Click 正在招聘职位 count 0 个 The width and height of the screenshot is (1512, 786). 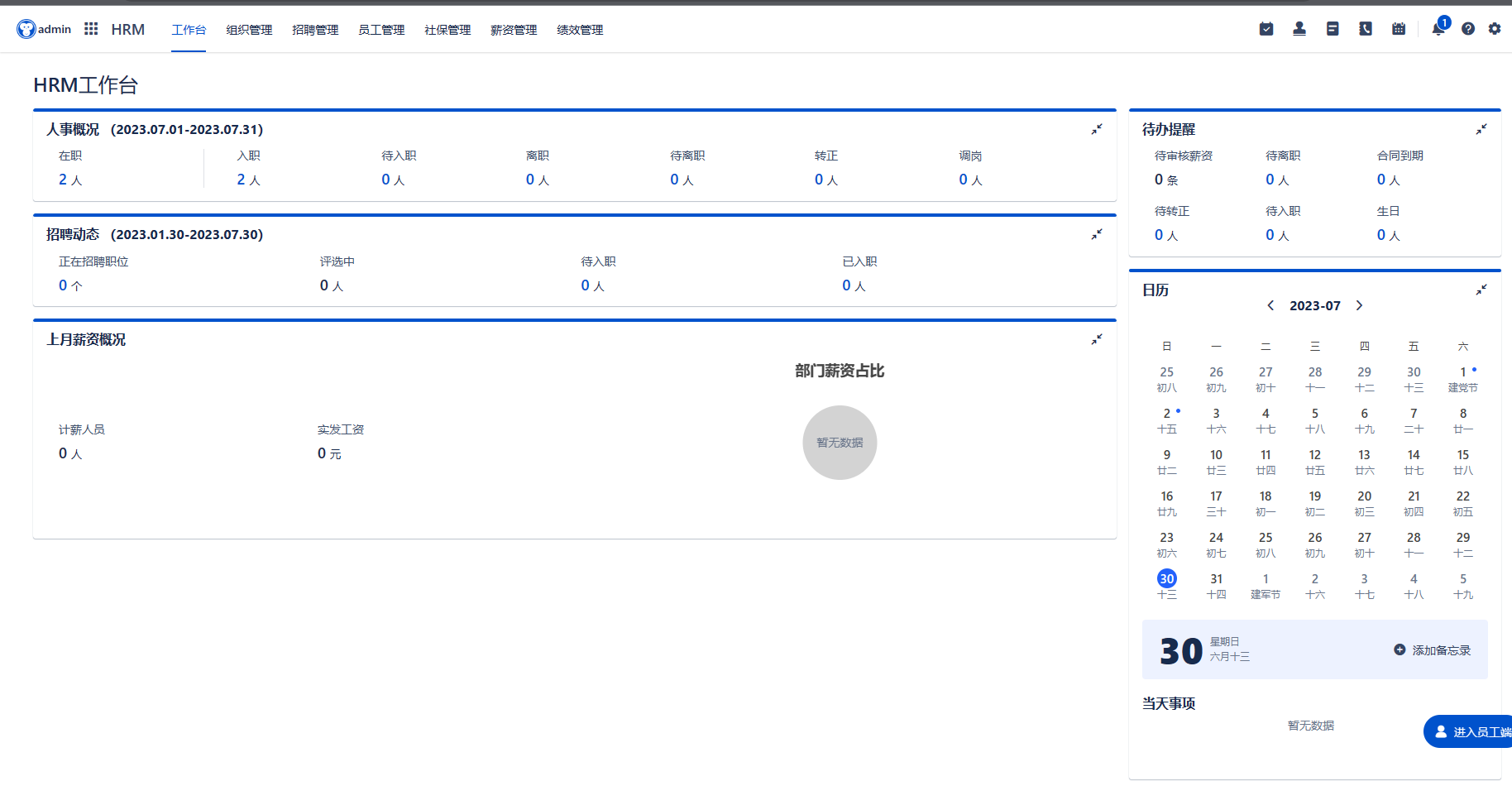pyautogui.click(x=70, y=285)
